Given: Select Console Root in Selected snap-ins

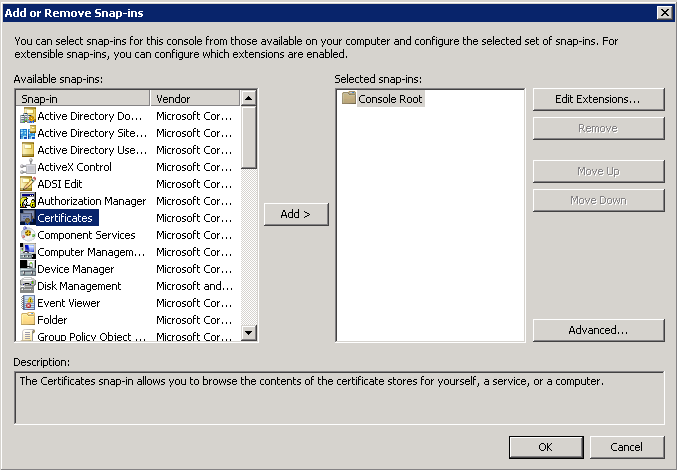Looking at the screenshot, I should click(390, 99).
